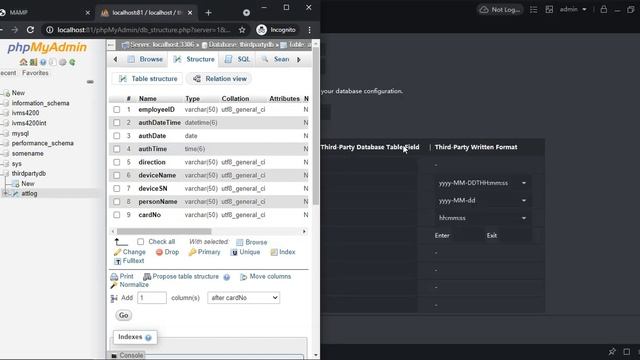Bookmark this page with the star icon

[242, 30]
